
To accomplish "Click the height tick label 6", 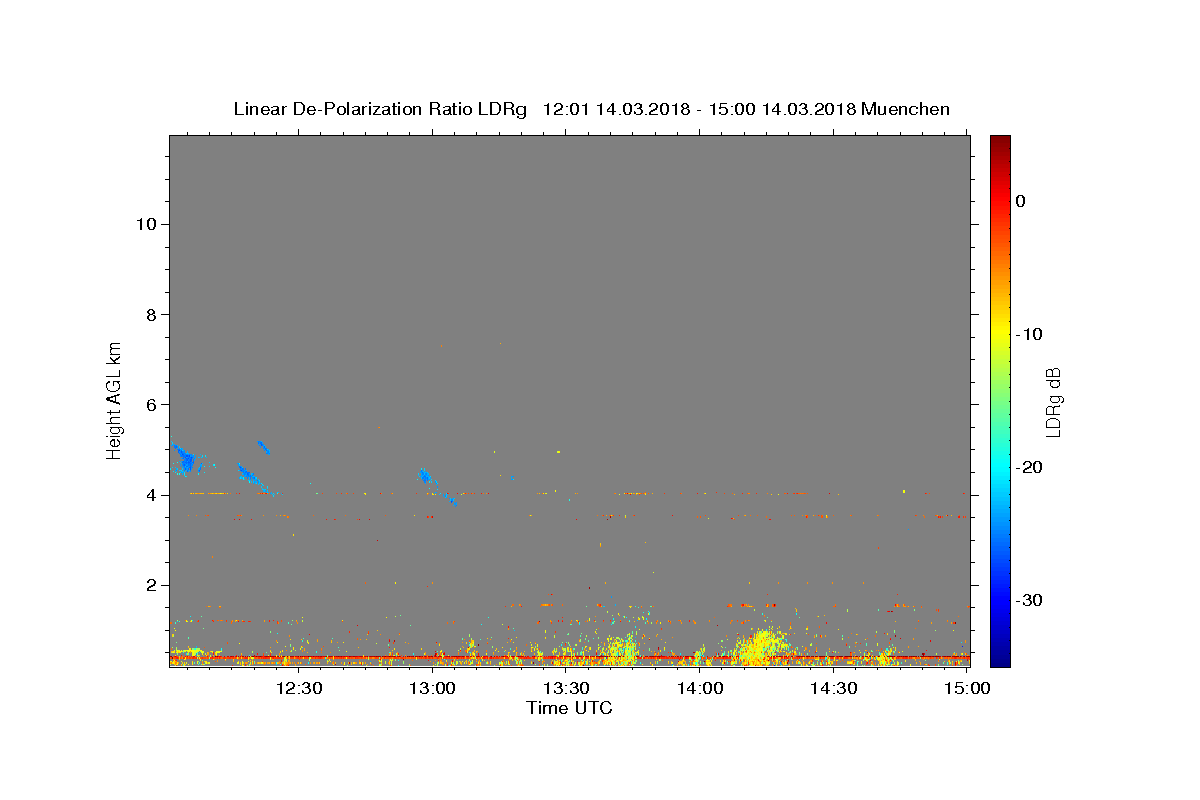I will pyautogui.click(x=150, y=405).
